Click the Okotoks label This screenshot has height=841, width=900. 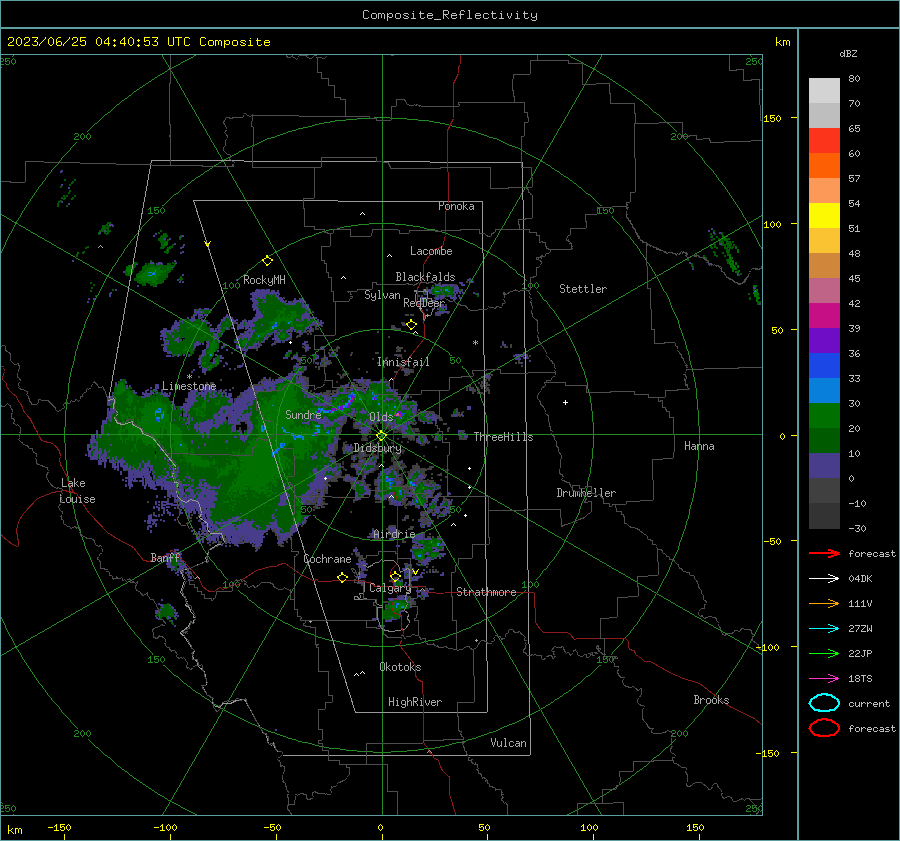tap(400, 667)
